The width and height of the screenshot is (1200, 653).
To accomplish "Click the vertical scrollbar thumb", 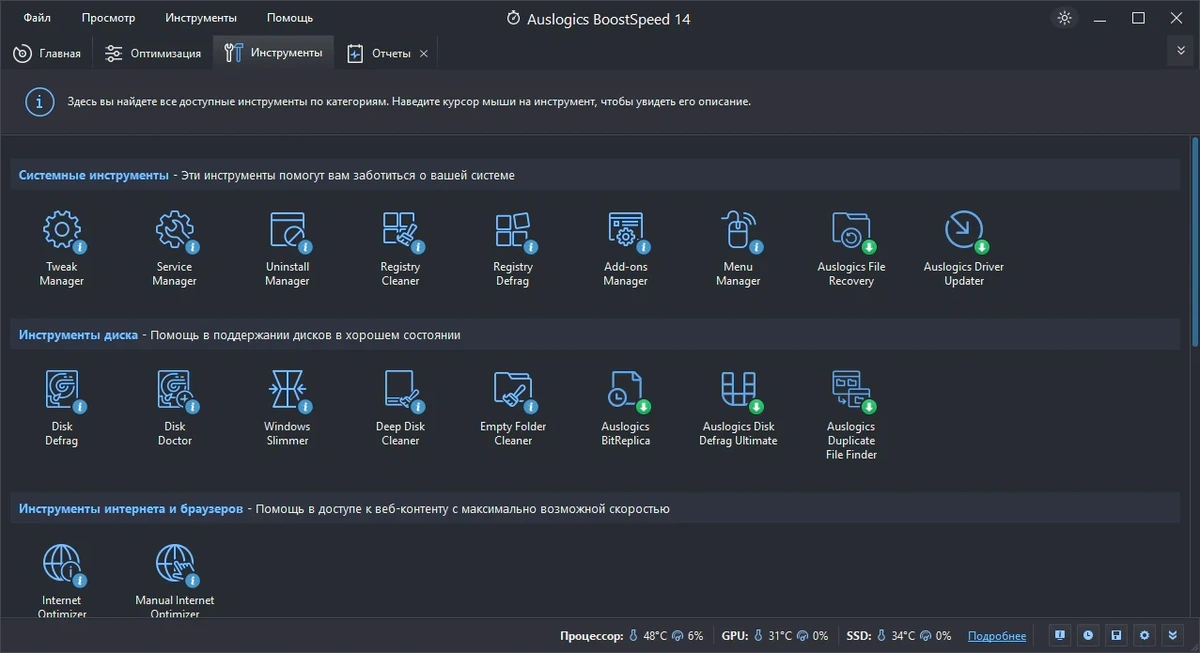I will 1194,242.
